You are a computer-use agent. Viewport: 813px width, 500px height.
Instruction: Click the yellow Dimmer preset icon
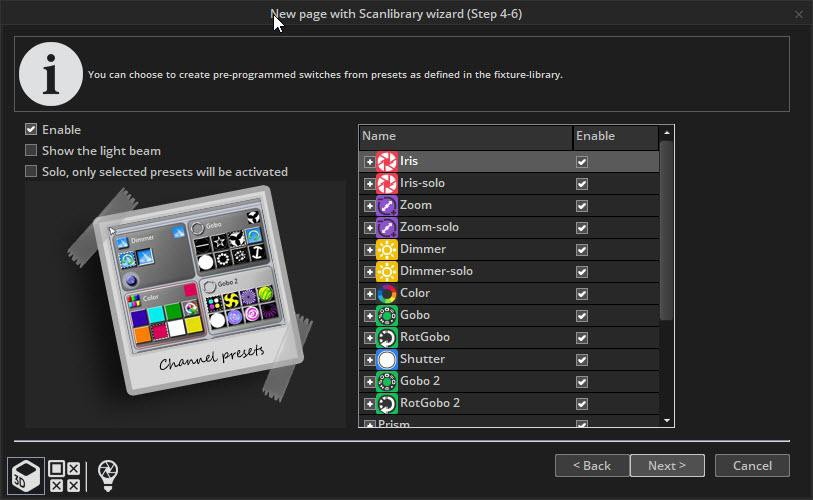(x=387, y=249)
